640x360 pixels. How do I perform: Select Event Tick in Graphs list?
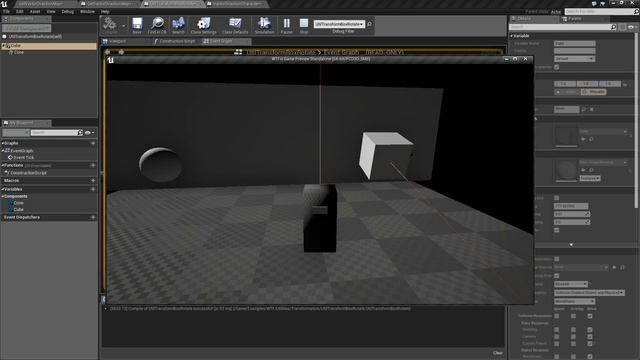[x=24, y=158]
